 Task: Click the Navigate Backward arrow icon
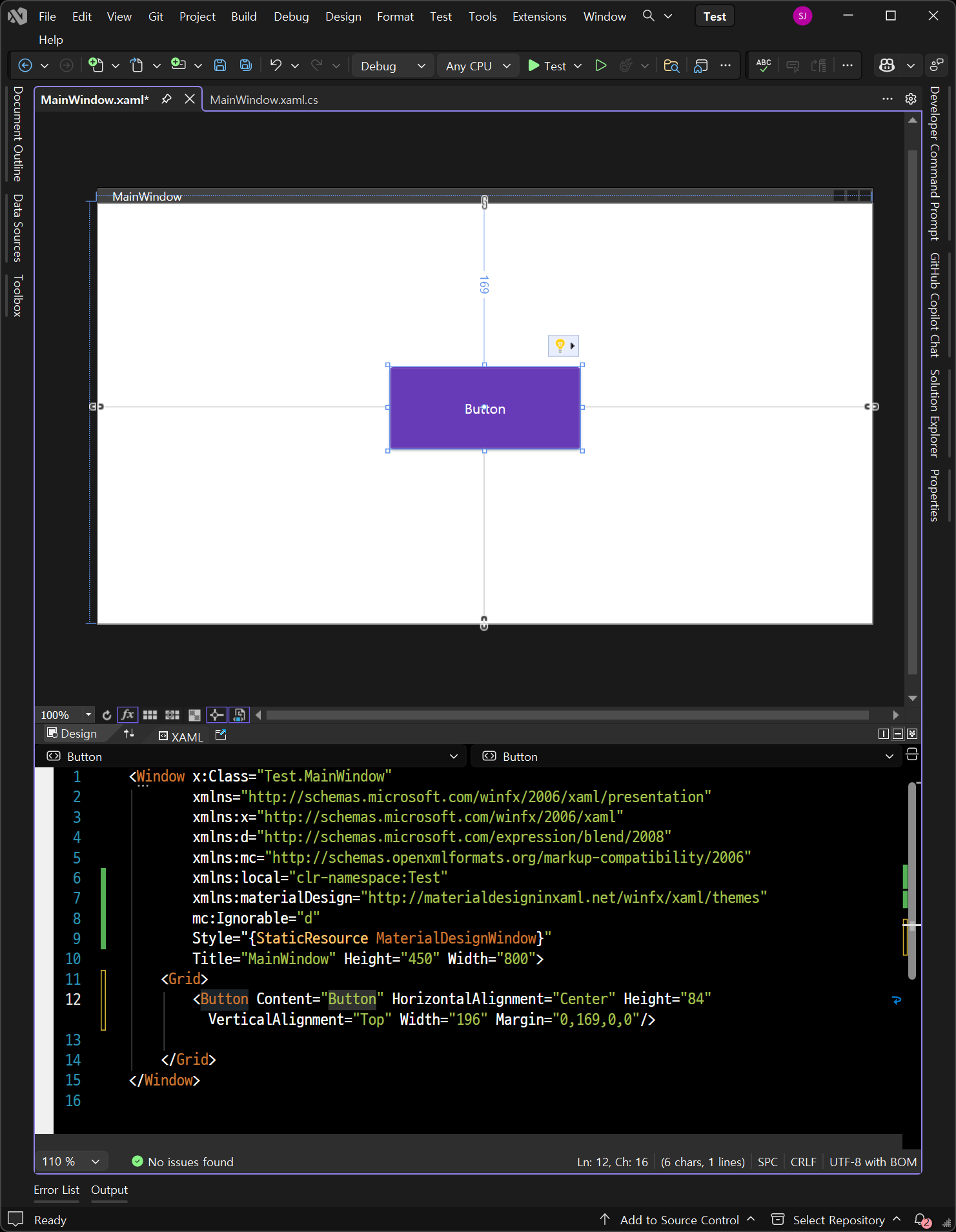(x=25, y=66)
